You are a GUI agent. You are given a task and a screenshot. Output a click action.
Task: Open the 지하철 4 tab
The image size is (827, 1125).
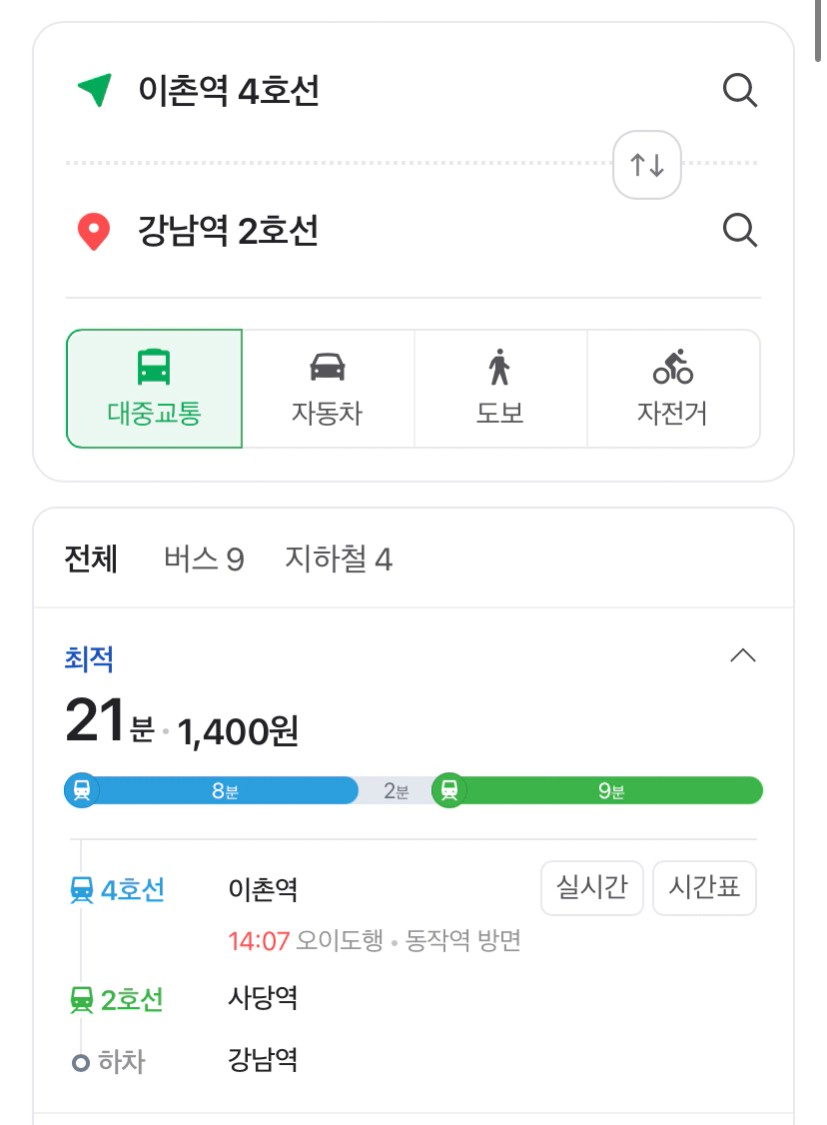(x=339, y=559)
